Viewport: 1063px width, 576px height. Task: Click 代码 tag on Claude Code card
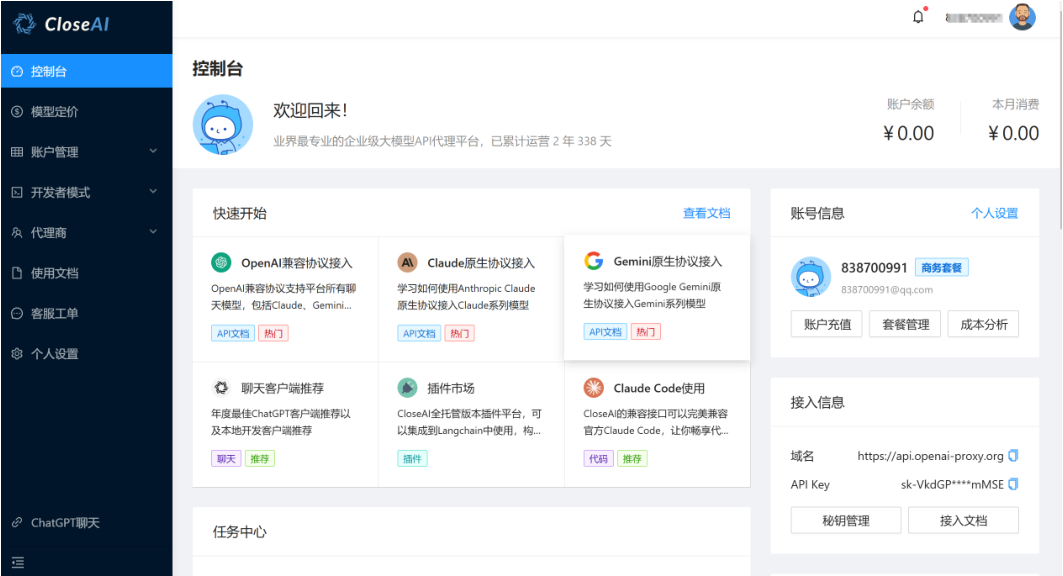(x=599, y=459)
